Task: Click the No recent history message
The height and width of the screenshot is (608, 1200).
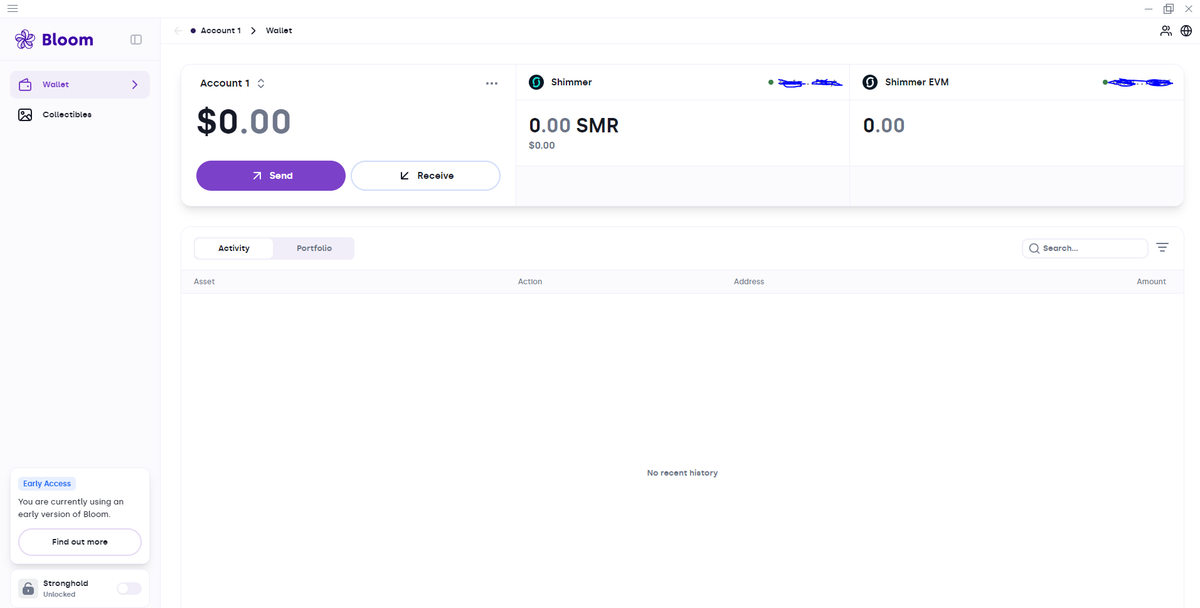Action: point(682,473)
